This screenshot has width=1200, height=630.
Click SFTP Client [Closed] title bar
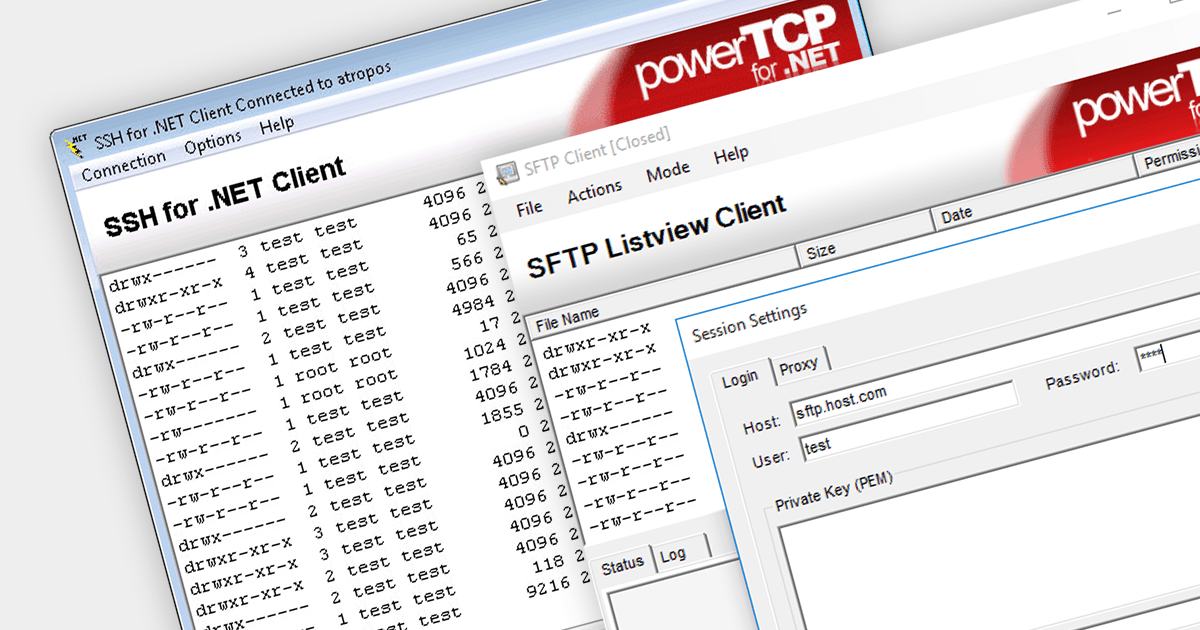click(597, 152)
